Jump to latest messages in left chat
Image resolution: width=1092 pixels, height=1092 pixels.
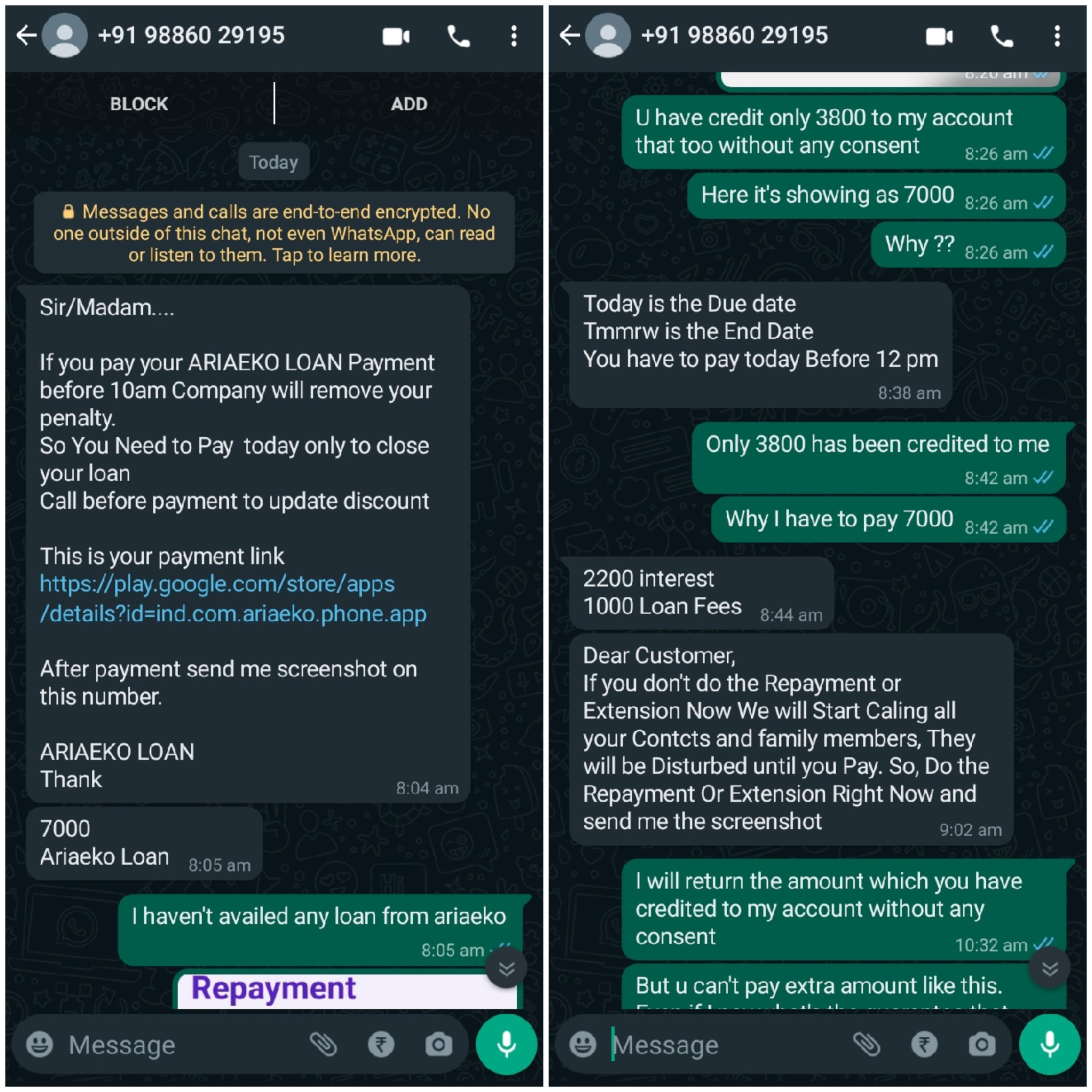pos(506,968)
